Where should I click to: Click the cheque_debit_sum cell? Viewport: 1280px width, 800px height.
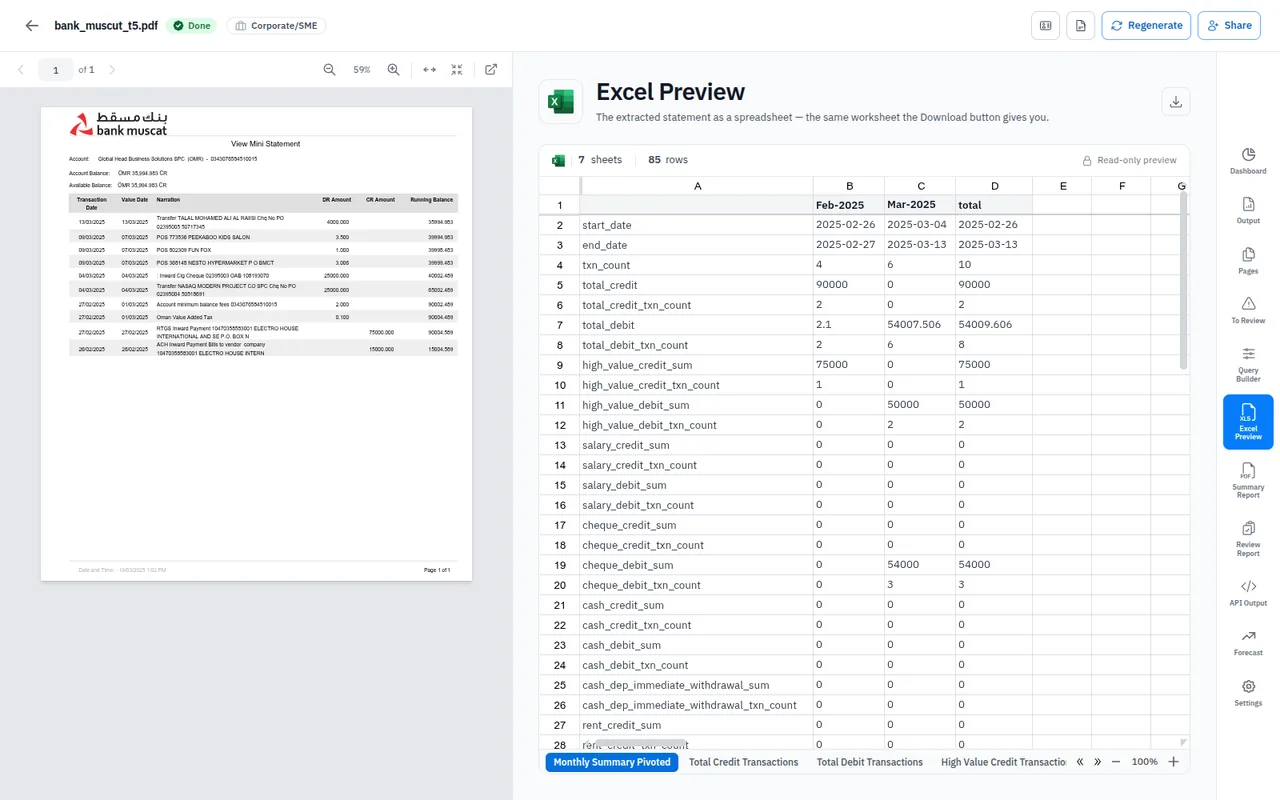pyautogui.click(x=697, y=565)
